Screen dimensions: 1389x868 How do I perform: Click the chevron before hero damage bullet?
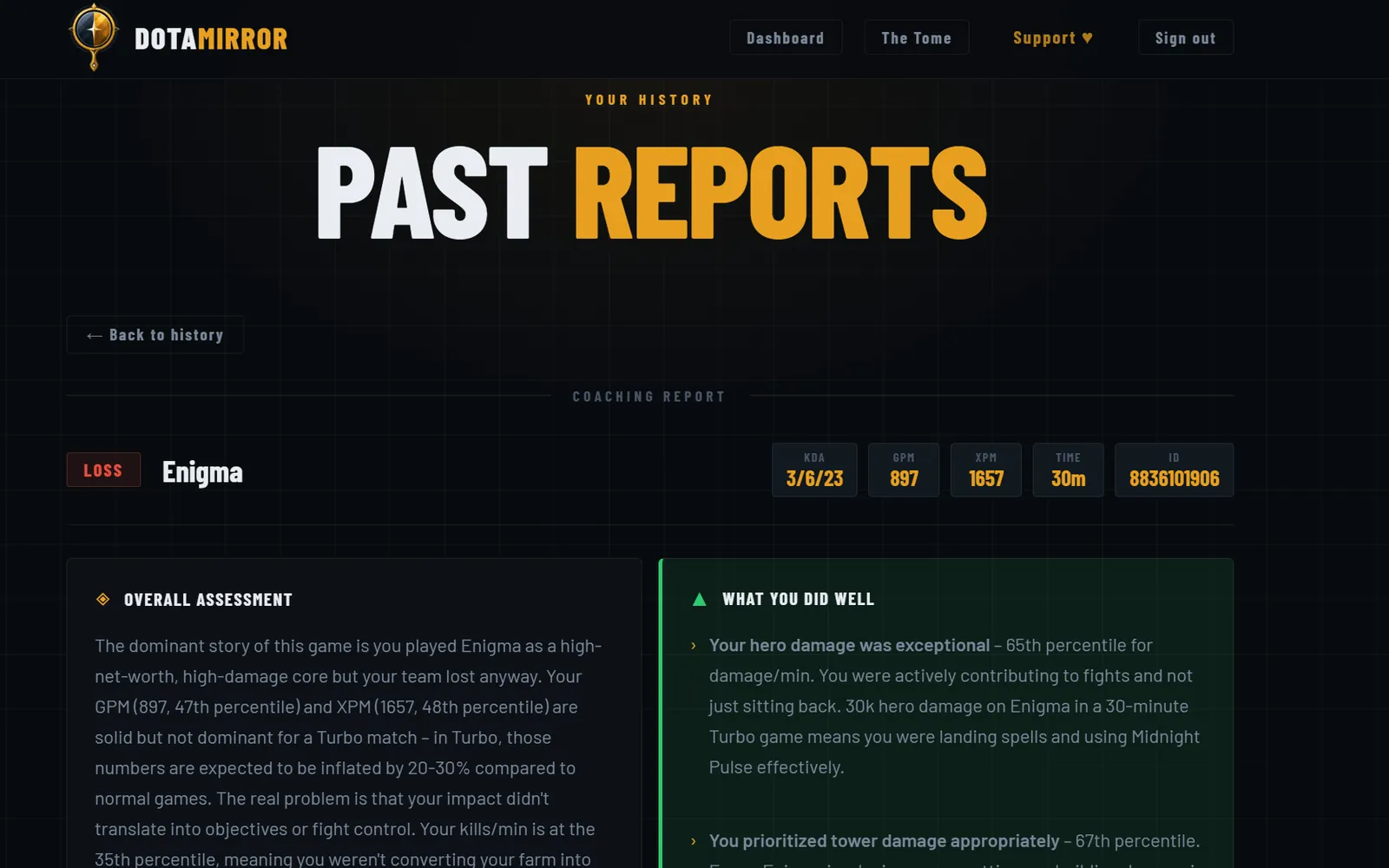(693, 646)
